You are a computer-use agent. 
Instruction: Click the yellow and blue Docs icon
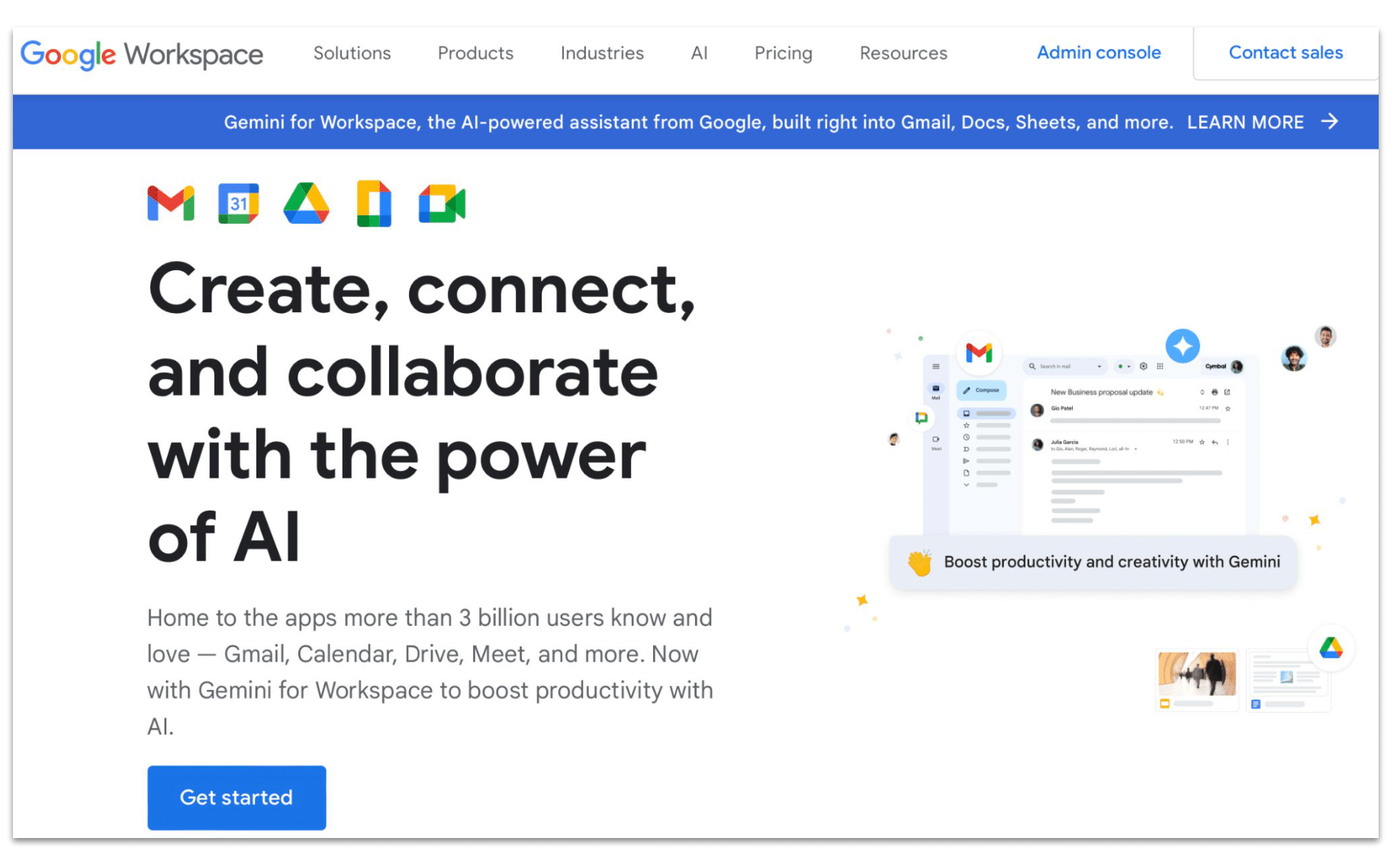374,204
